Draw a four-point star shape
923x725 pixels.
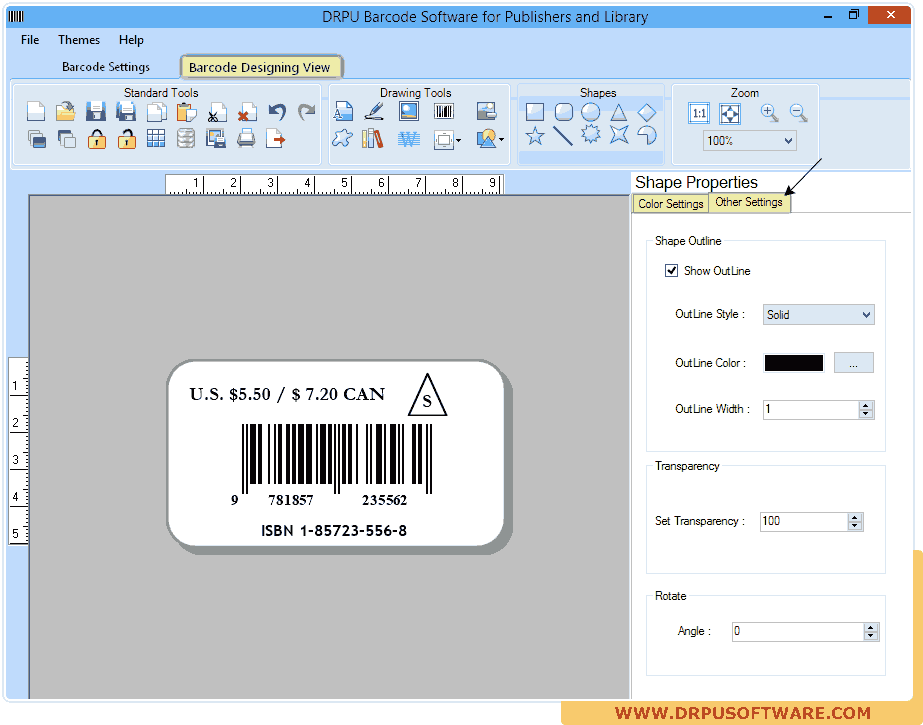[x=619, y=135]
